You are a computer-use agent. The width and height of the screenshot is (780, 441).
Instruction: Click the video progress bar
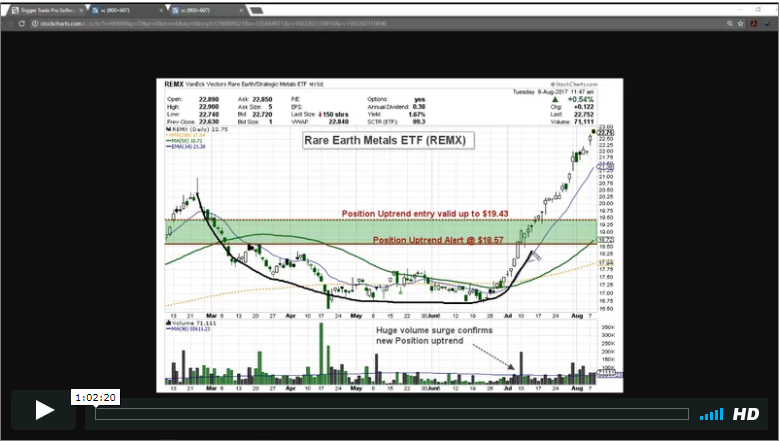391,414
